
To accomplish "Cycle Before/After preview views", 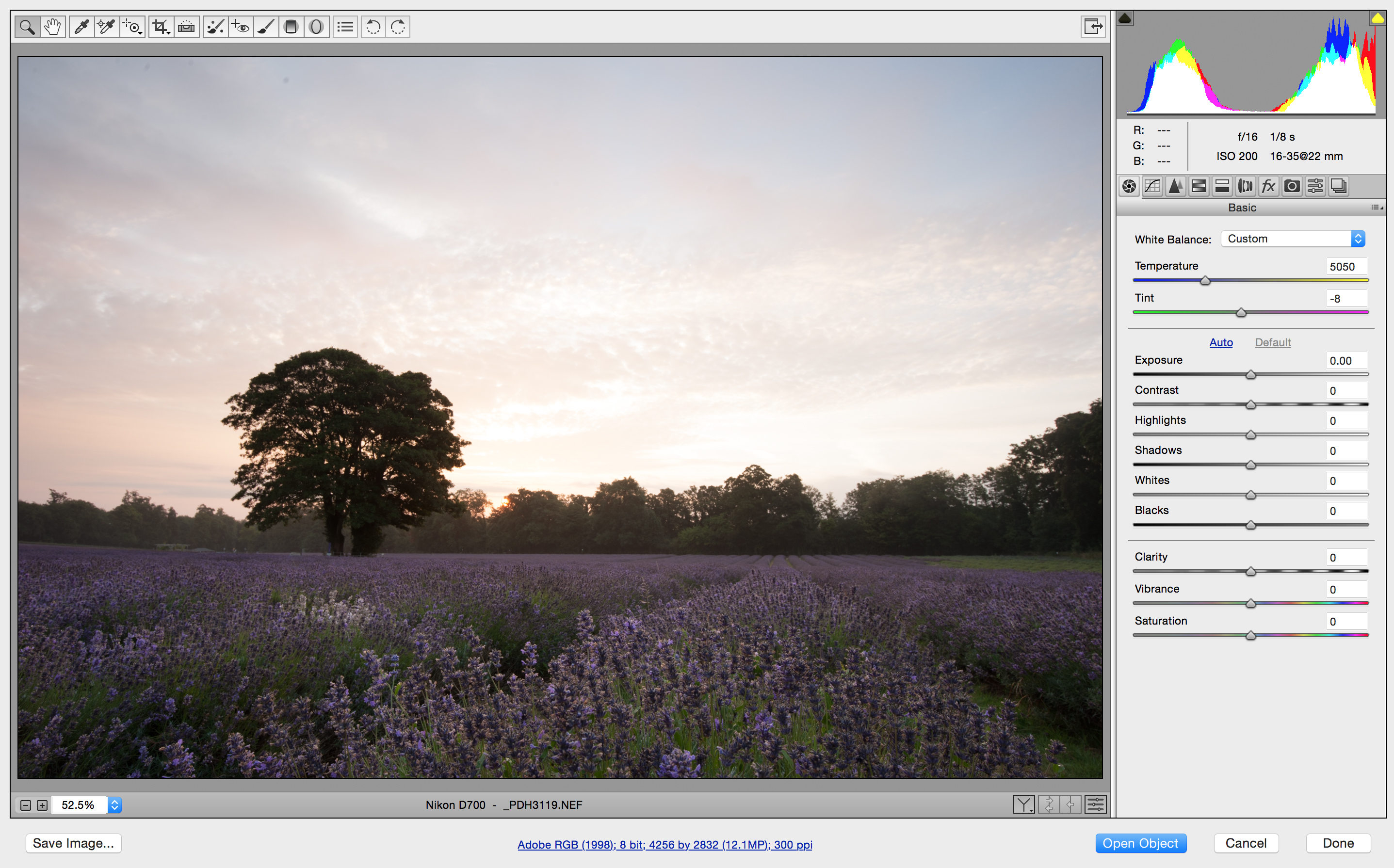I will coord(1024,804).
